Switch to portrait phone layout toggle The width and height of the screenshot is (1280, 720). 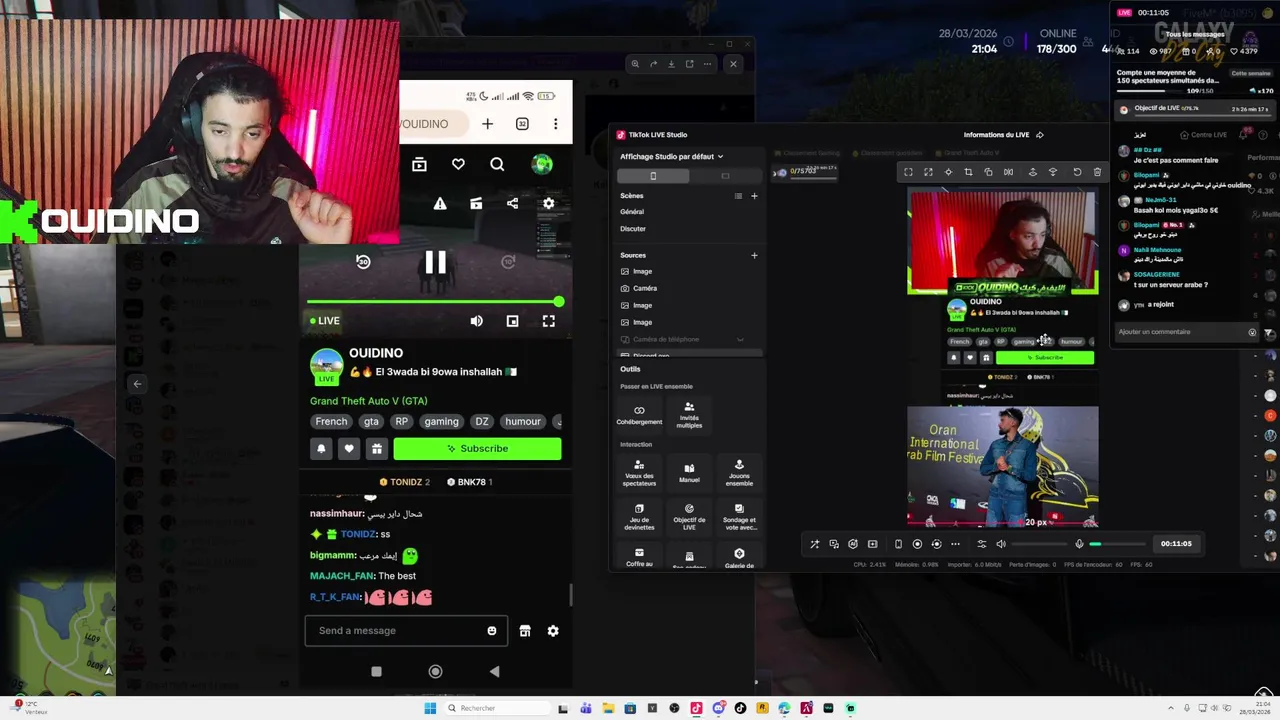pos(653,176)
